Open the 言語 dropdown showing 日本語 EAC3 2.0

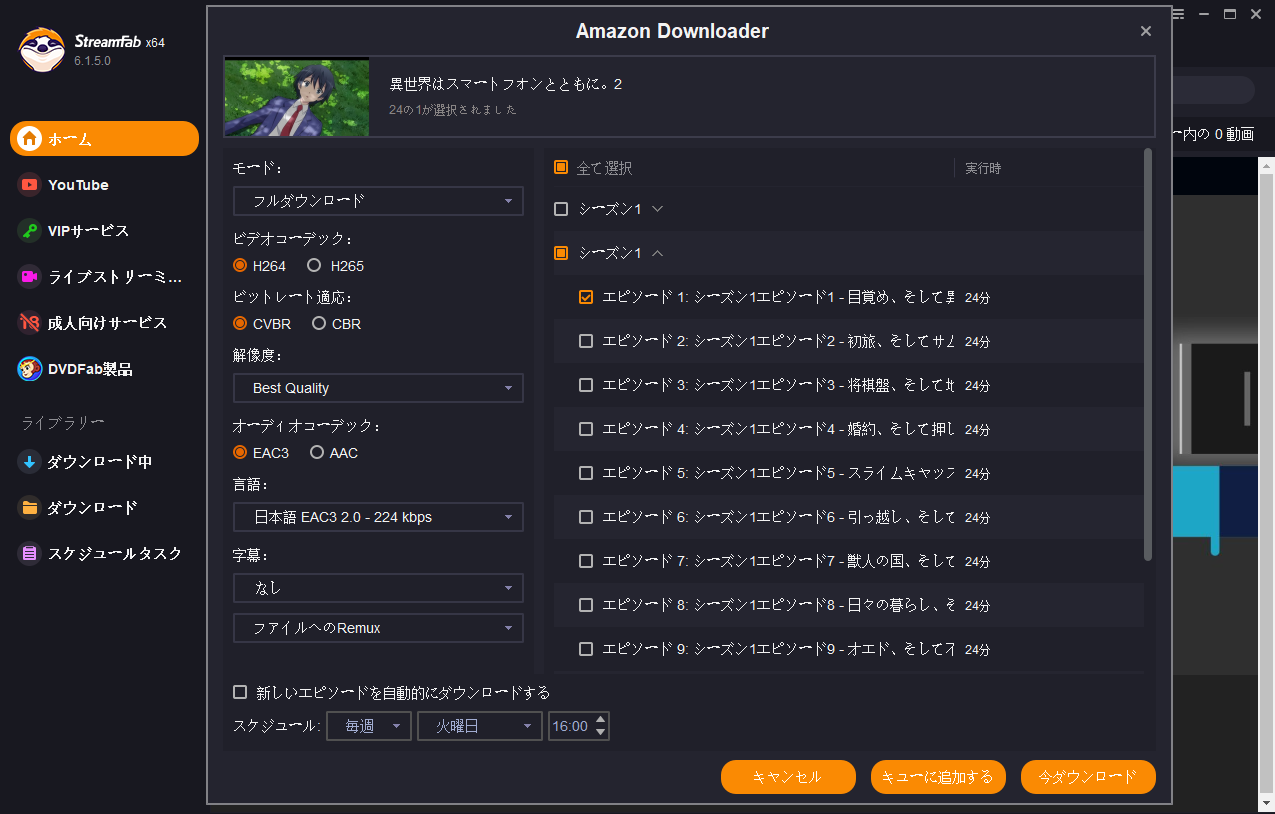[x=378, y=517]
